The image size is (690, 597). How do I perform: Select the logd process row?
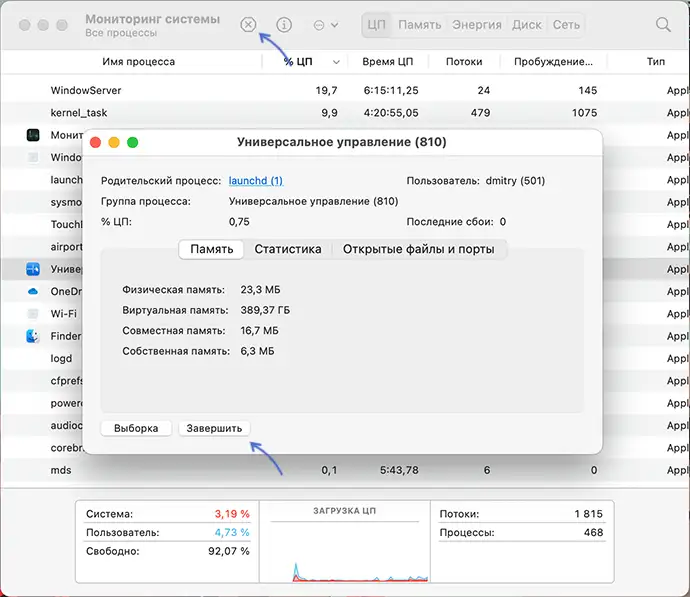pos(42,359)
